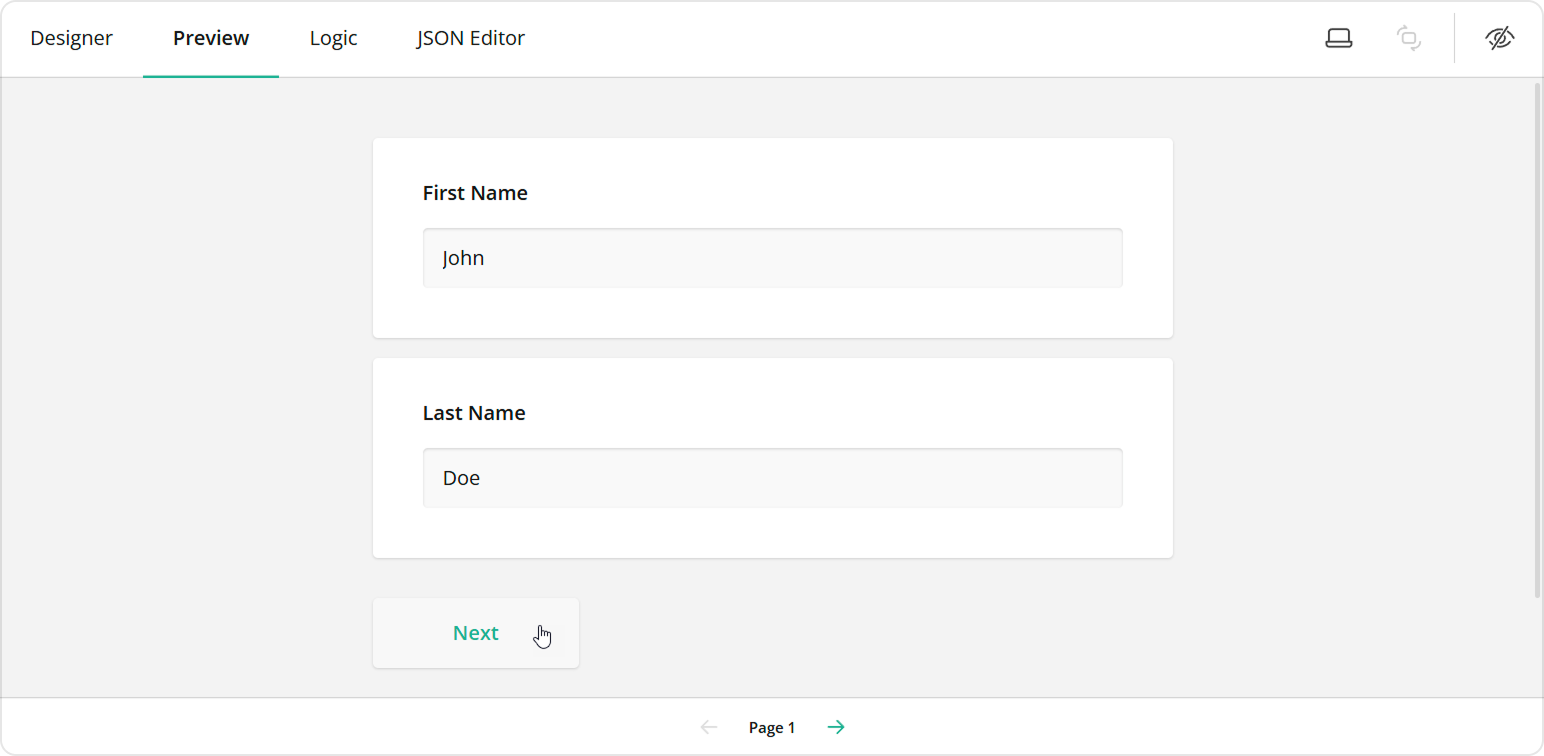Click the grayed previous page arrow
This screenshot has height=756, width=1544.
click(x=709, y=727)
